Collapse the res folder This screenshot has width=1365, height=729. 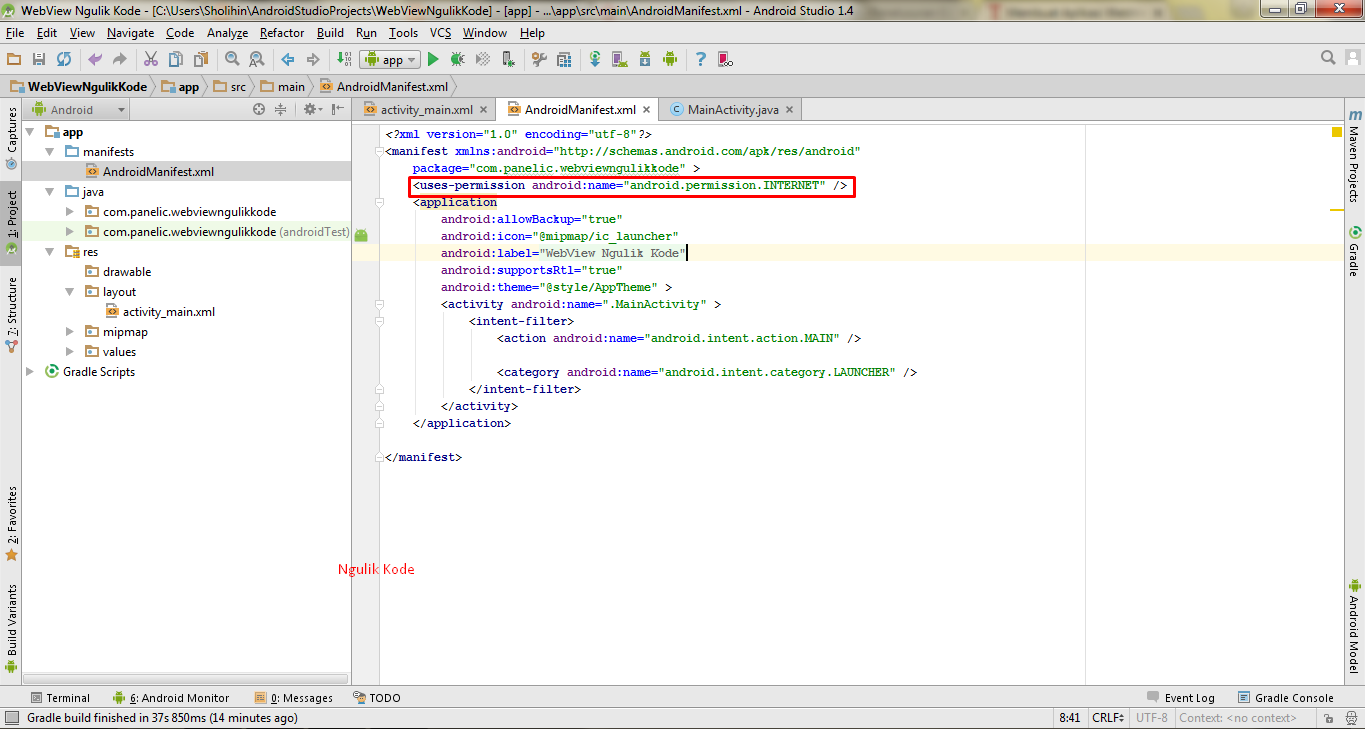point(50,252)
